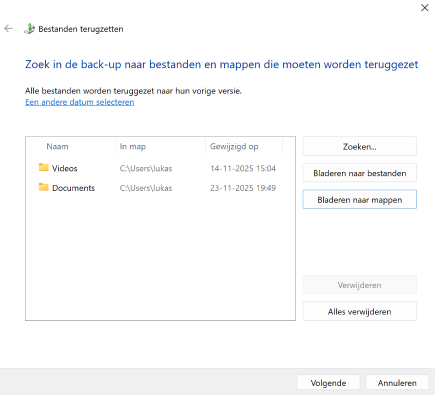Click date 23-11-2025 19:49
Screen dimensions: 435x395
click(x=243, y=188)
